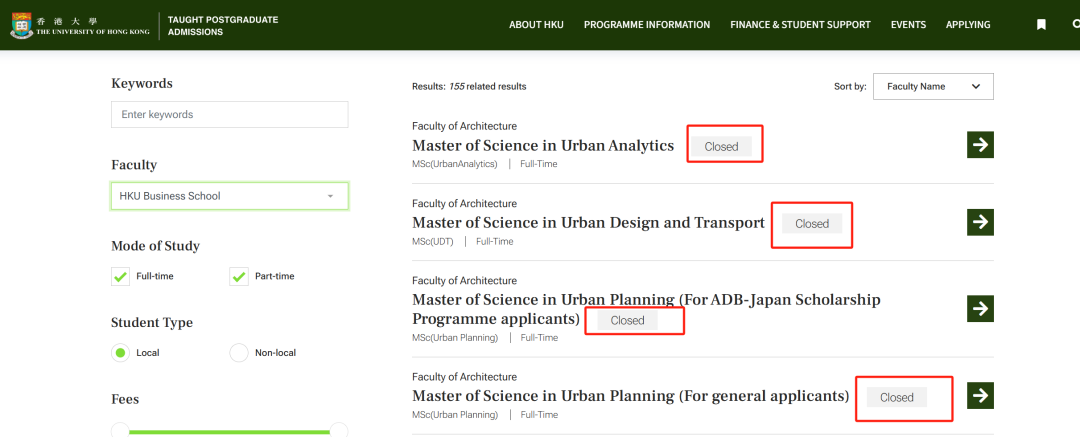Click the Fees range slider
The image size is (1080, 437).
[229, 432]
